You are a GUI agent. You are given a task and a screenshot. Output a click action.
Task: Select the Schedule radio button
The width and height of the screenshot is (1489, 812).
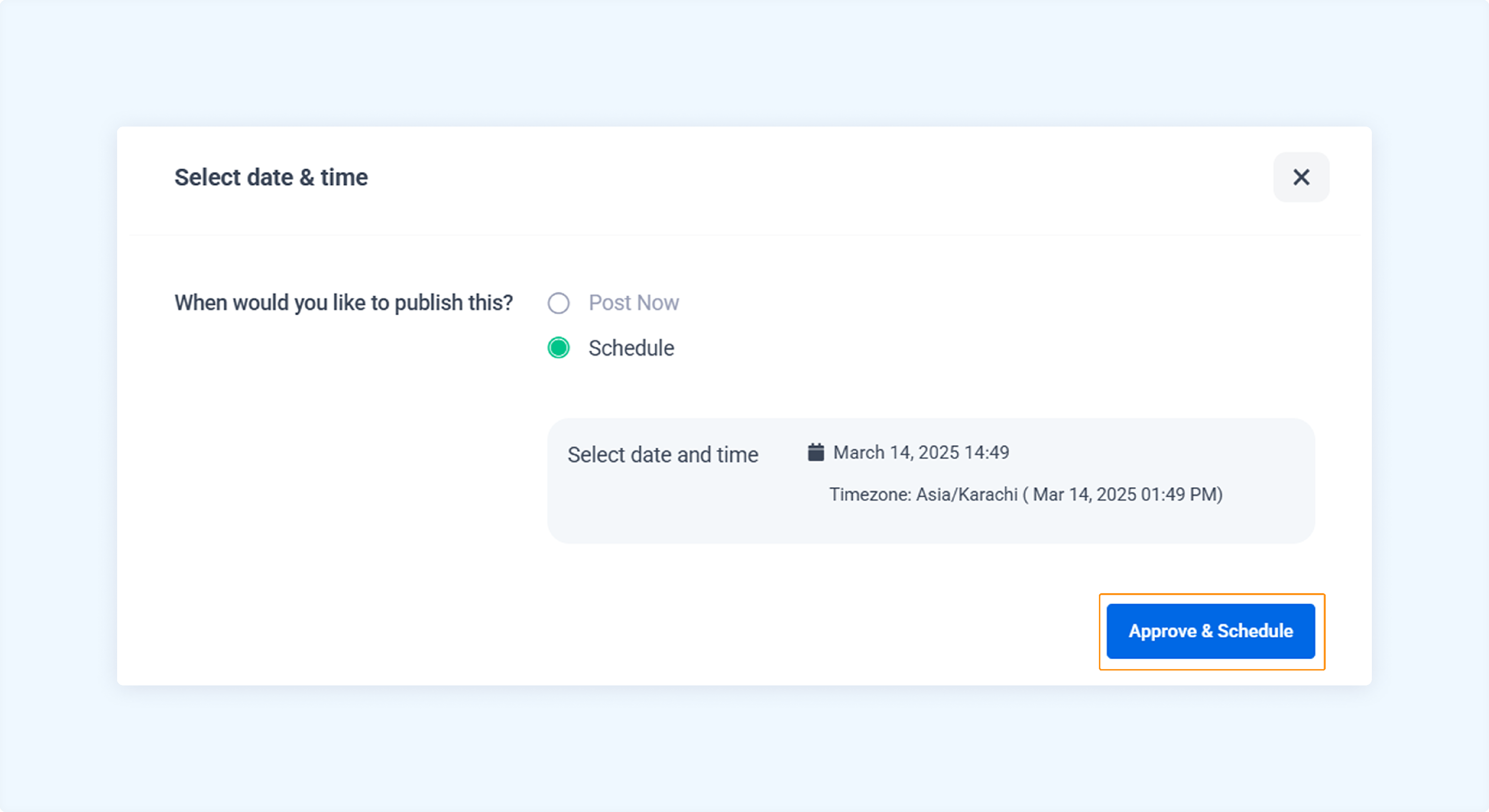pos(558,348)
